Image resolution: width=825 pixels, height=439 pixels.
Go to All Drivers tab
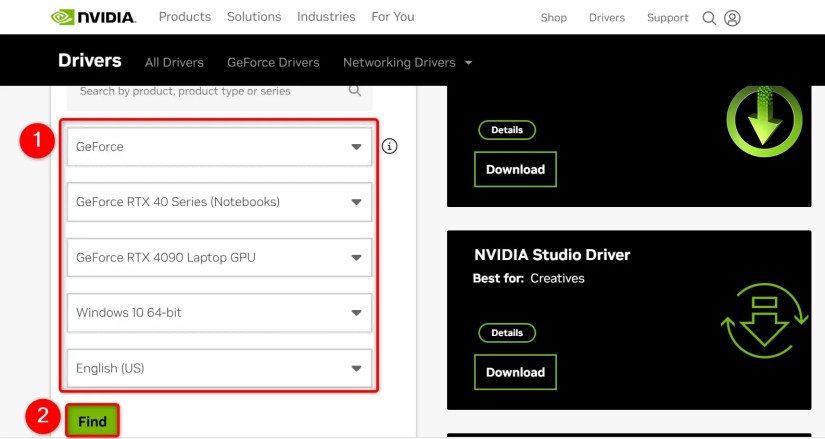(174, 63)
